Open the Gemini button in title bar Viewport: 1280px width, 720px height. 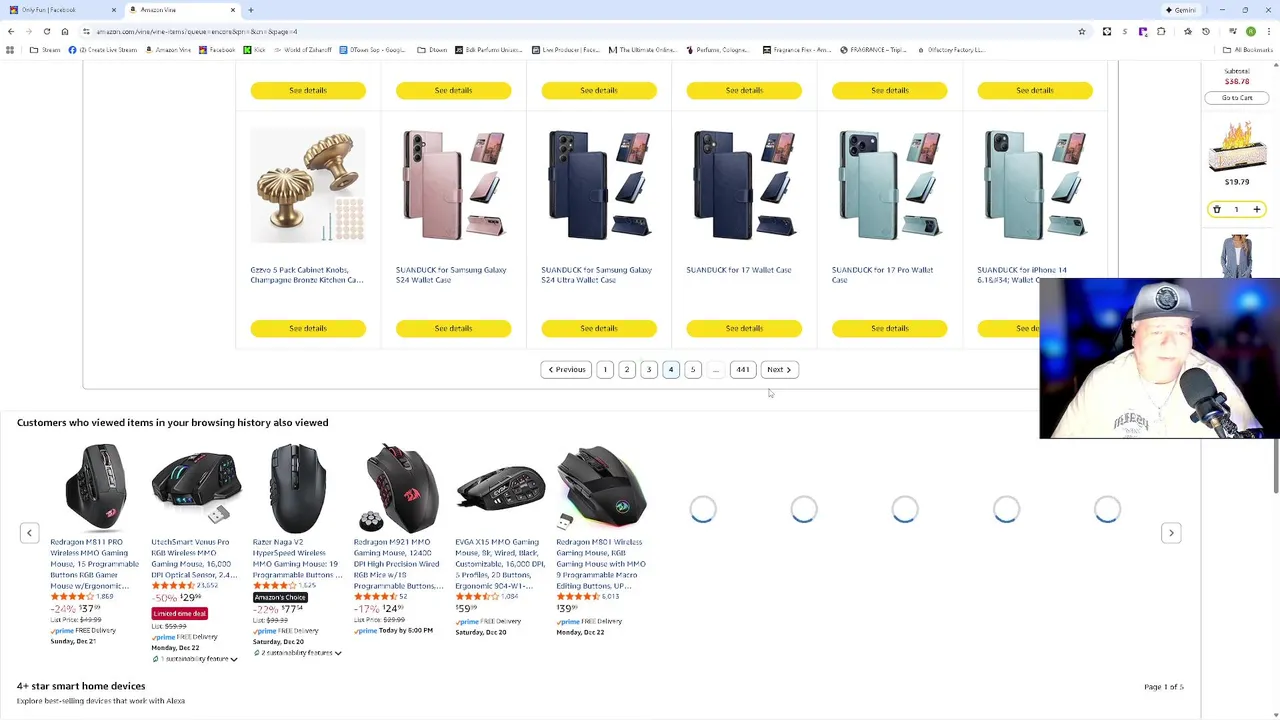(x=1180, y=10)
